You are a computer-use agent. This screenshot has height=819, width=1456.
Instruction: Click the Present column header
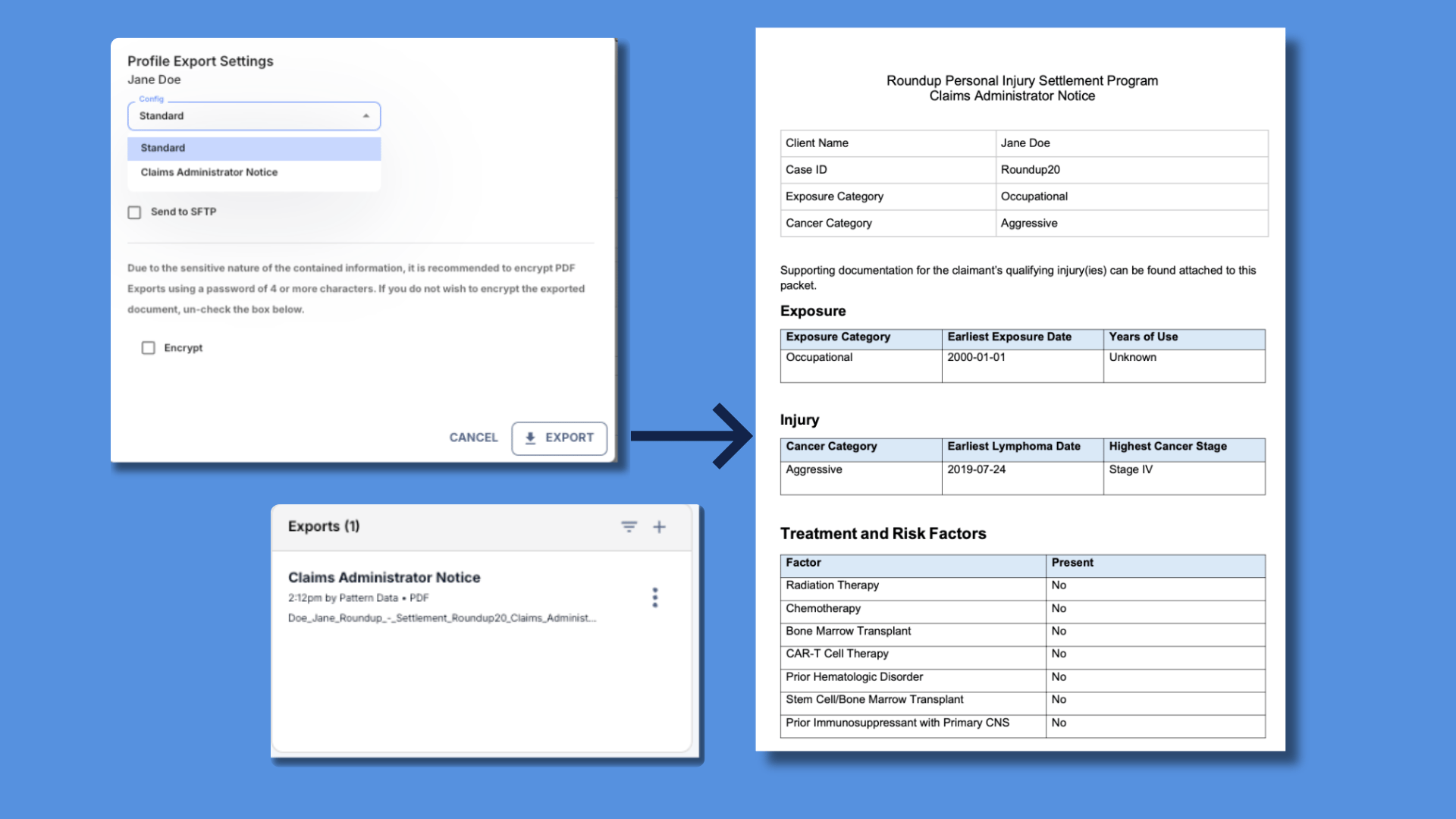(x=1156, y=566)
